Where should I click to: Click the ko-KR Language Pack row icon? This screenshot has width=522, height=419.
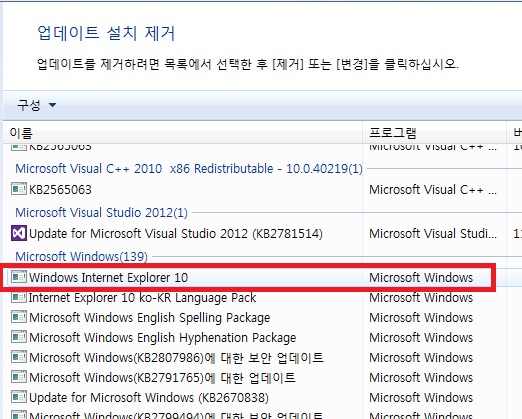point(18,297)
